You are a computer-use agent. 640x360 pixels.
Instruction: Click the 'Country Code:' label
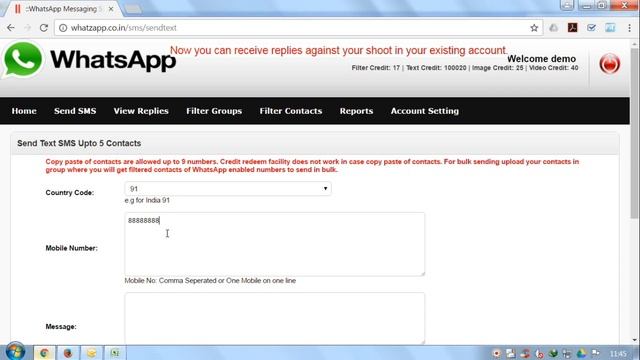coord(70,193)
